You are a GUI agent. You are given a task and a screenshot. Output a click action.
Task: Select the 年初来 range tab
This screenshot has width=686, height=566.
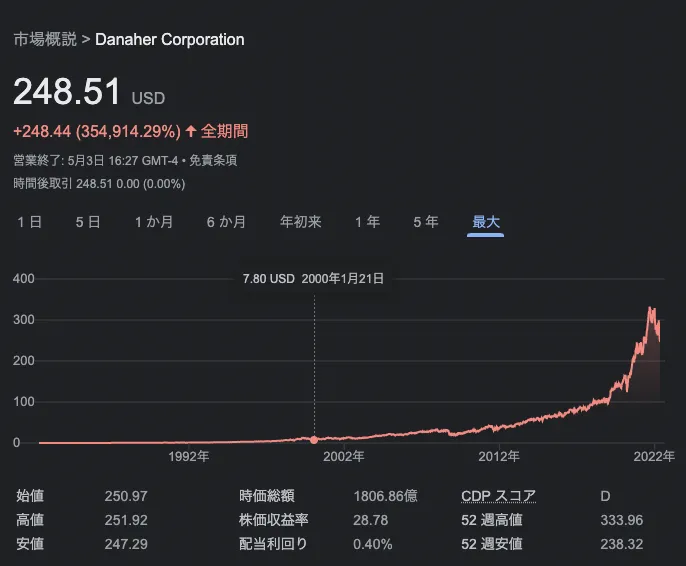[x=301, y=222]
